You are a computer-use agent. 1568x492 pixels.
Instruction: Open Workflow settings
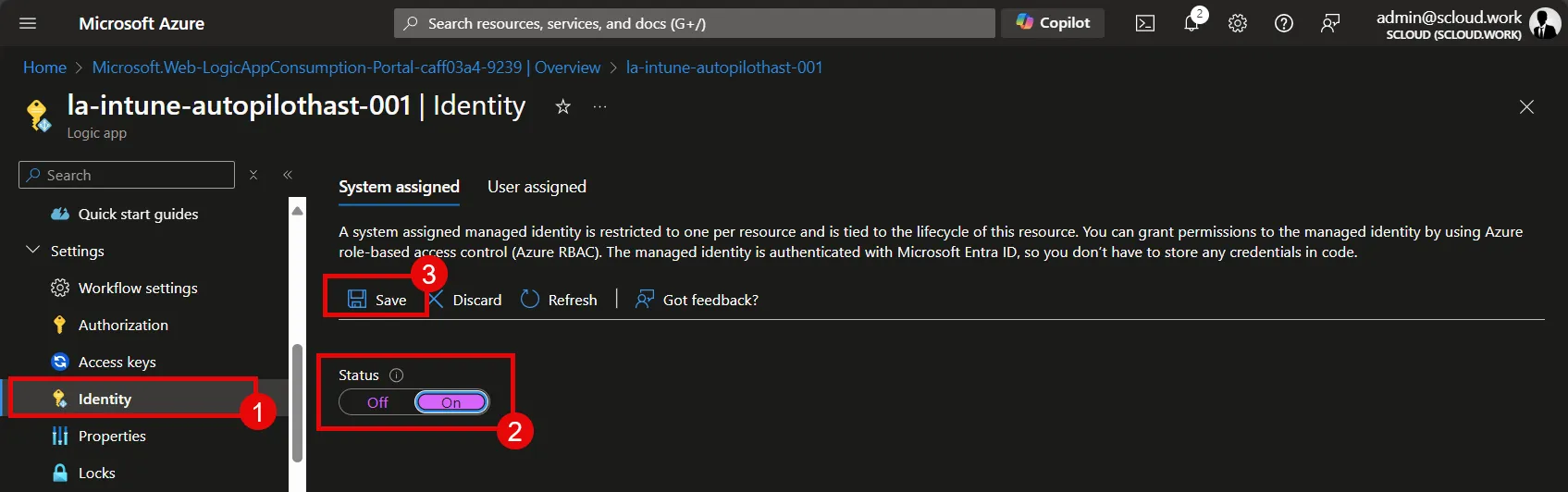(x=138, y=288)
